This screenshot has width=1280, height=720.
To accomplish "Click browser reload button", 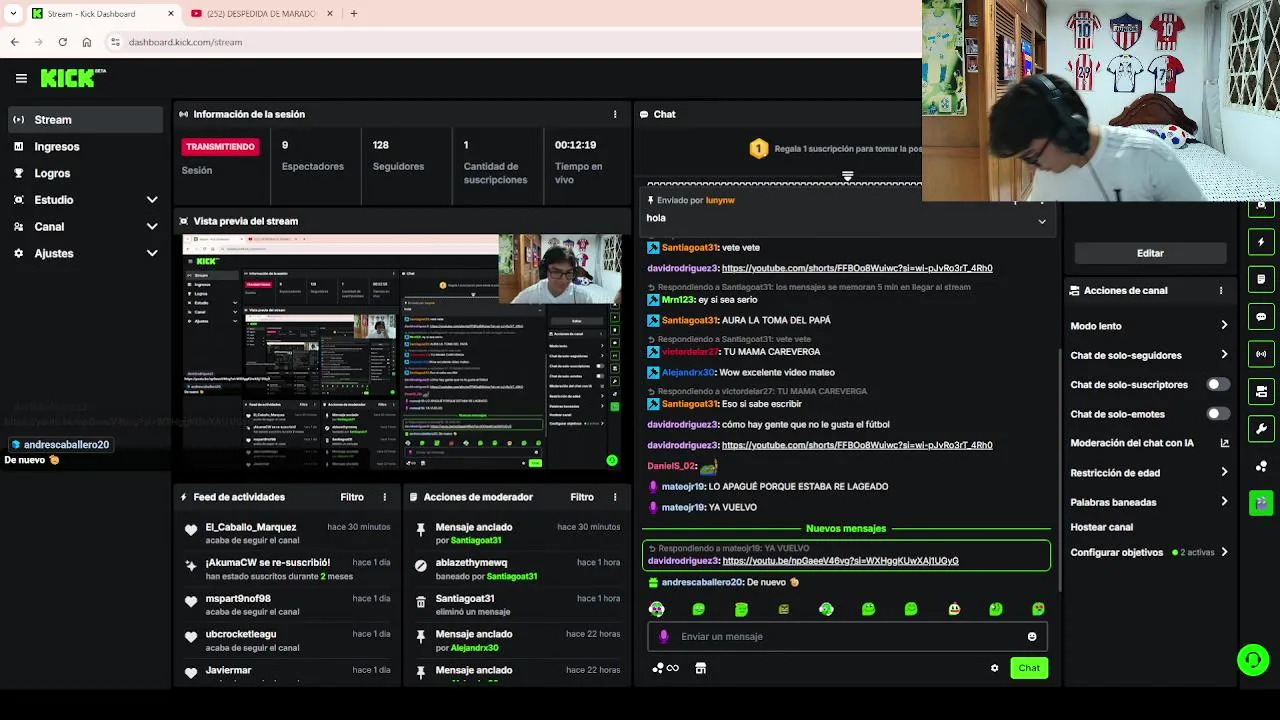I will pos(63,42).
